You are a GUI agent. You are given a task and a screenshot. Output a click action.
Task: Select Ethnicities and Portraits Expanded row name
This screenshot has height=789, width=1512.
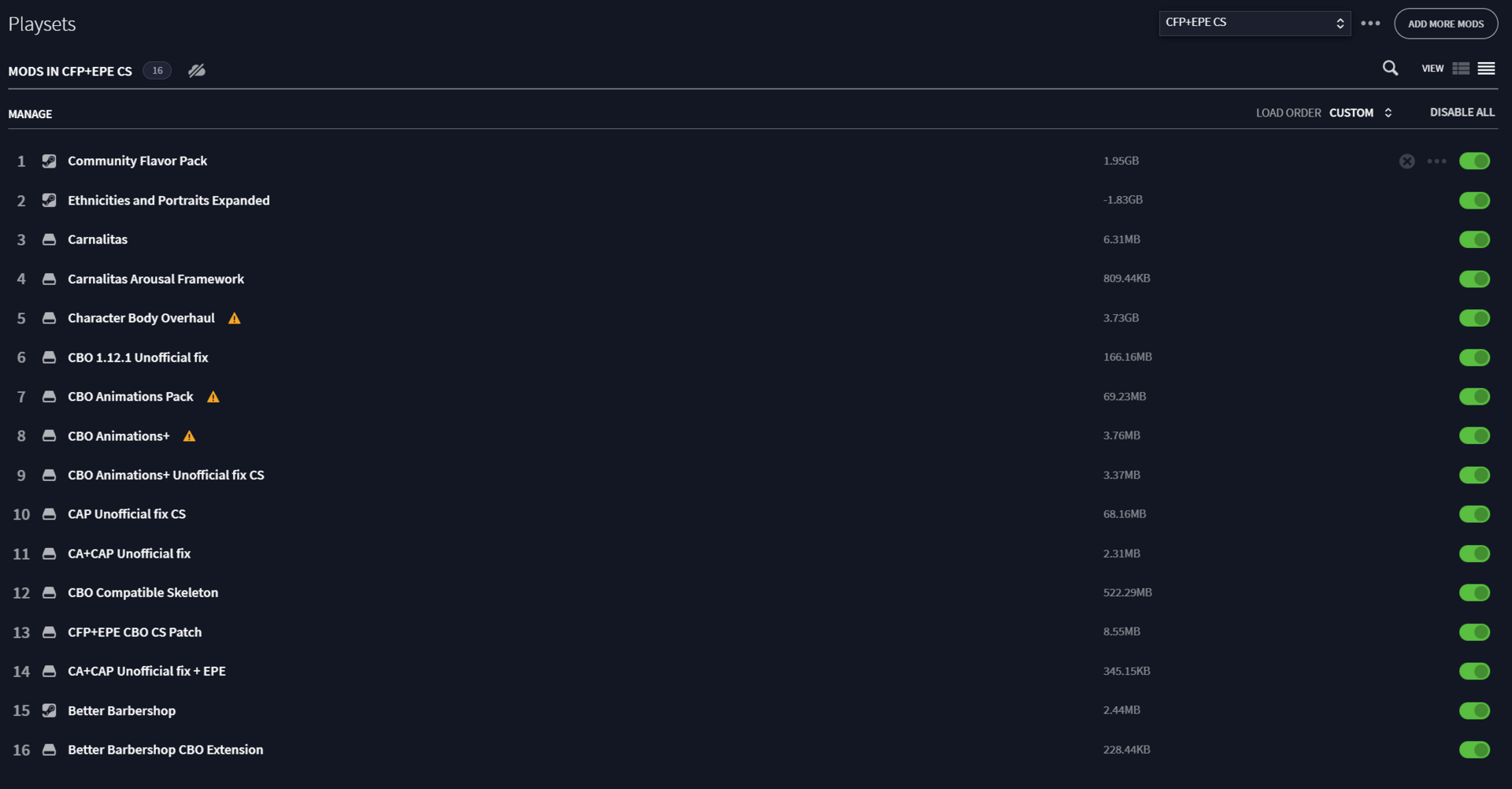click(x=169, y=201)
